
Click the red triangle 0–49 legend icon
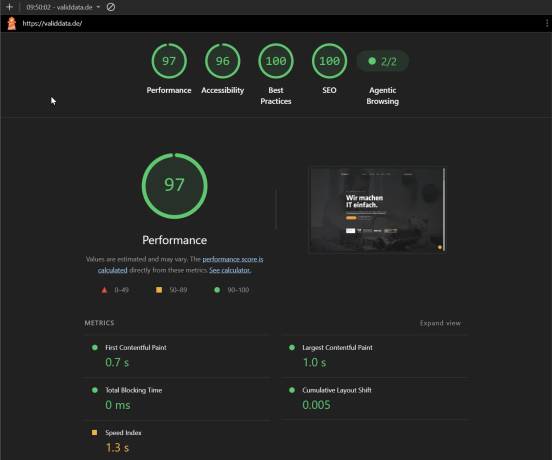tap(104, 290)
